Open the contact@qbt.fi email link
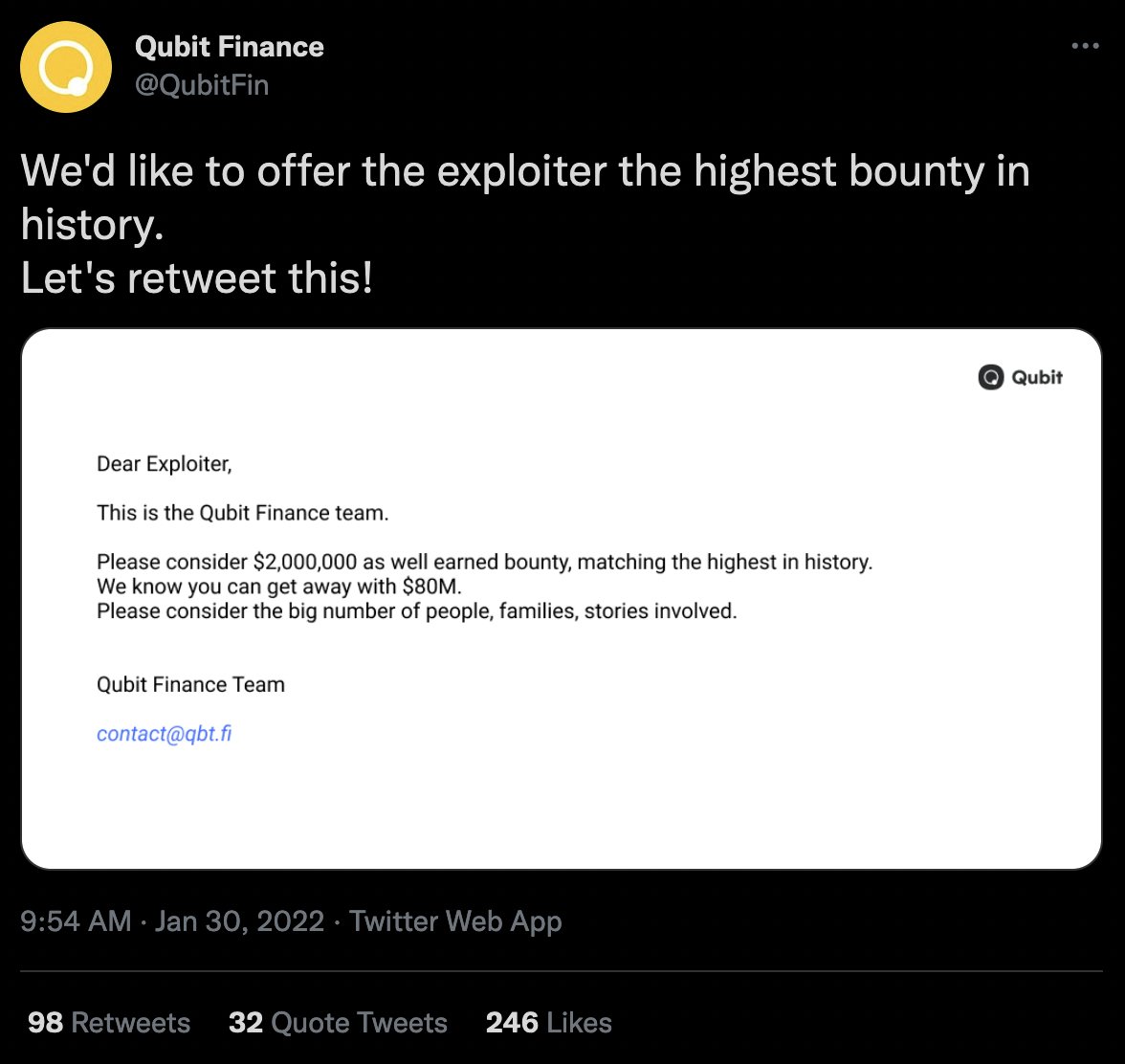Viewport: 1125px width, 1064px height. tap(165, 733)
